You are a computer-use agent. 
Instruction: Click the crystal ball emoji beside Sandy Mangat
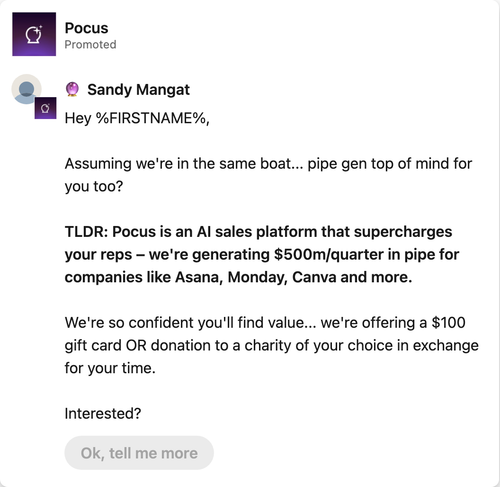click(72, 89)
